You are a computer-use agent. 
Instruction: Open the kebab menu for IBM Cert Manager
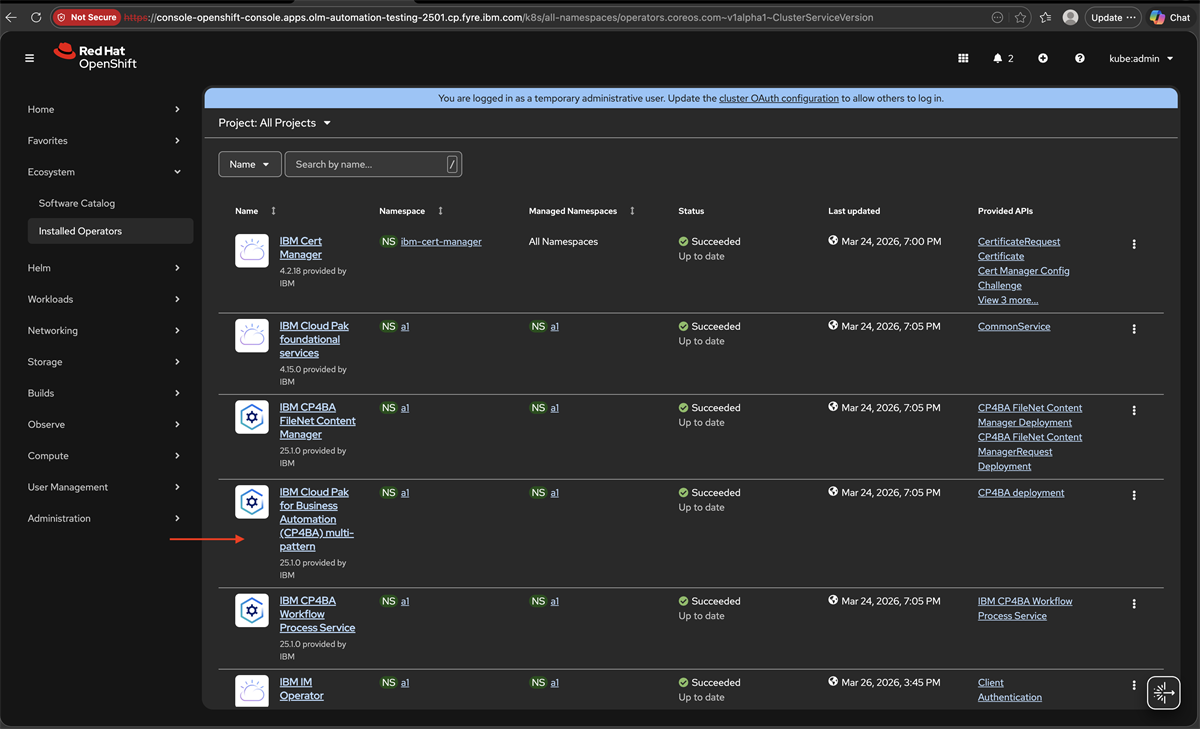point(1134,244)
